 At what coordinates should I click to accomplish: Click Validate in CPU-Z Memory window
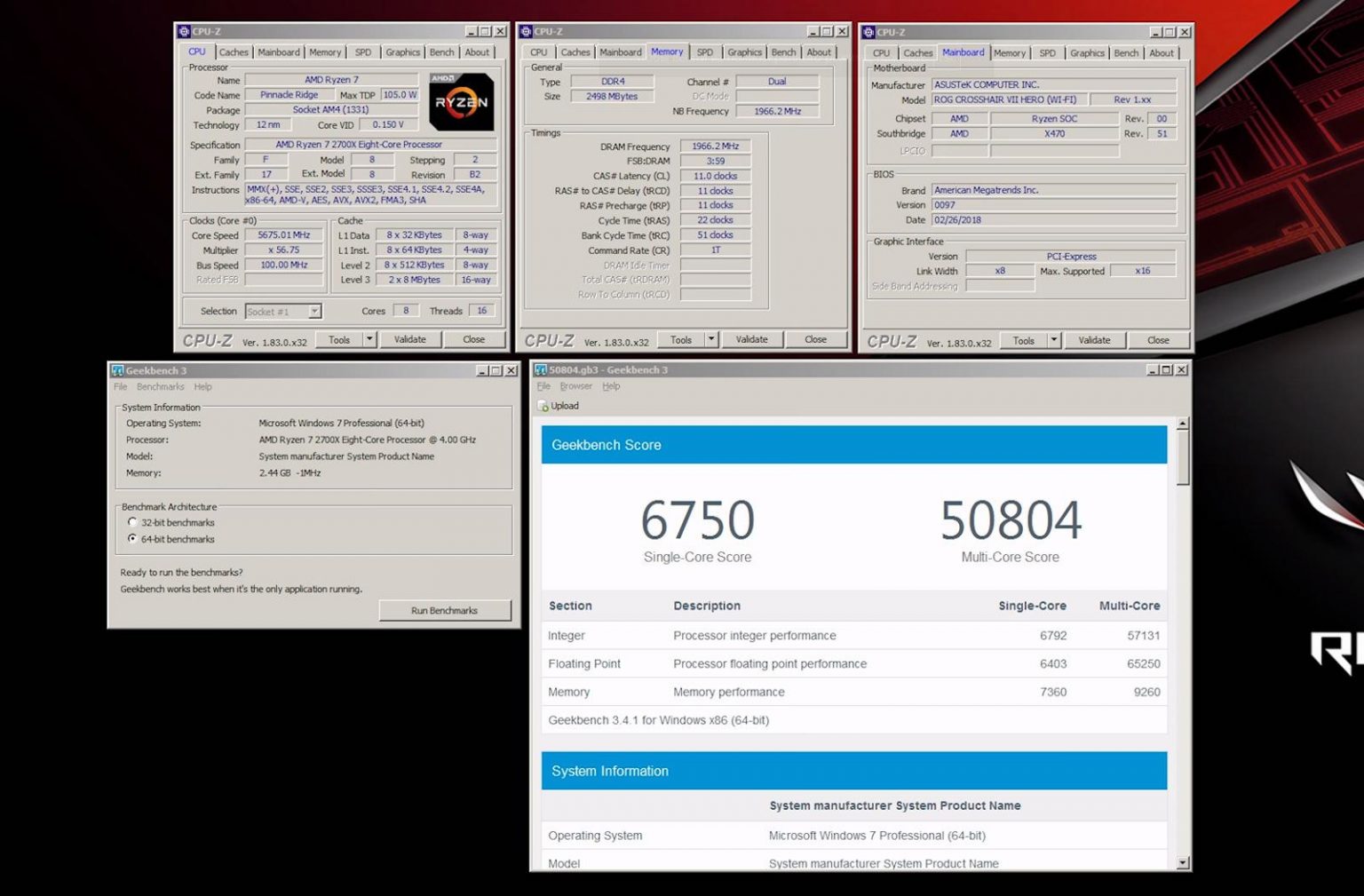coord(752,339)
